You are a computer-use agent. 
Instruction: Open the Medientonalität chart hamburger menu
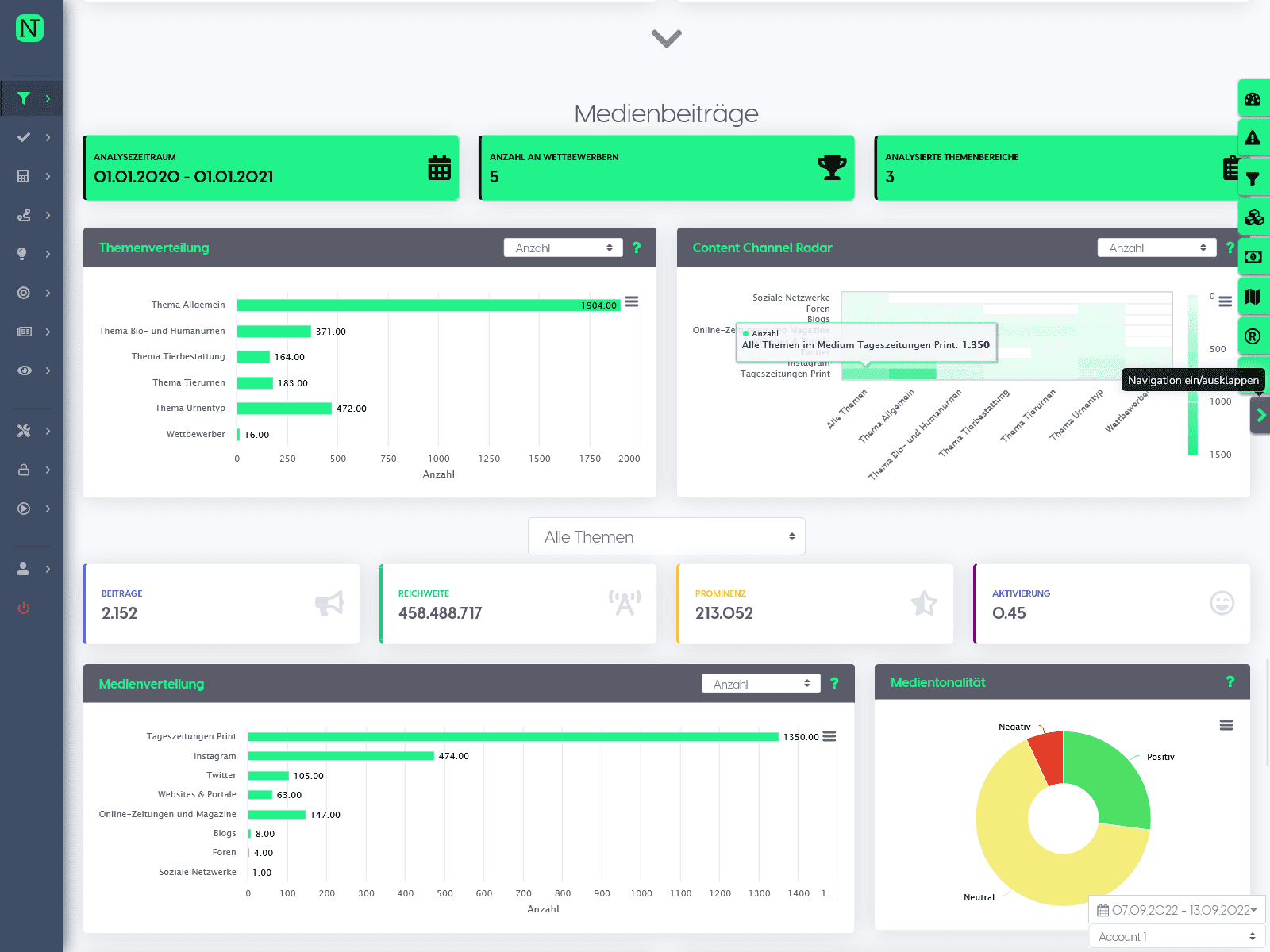(x=1226, y=725)
